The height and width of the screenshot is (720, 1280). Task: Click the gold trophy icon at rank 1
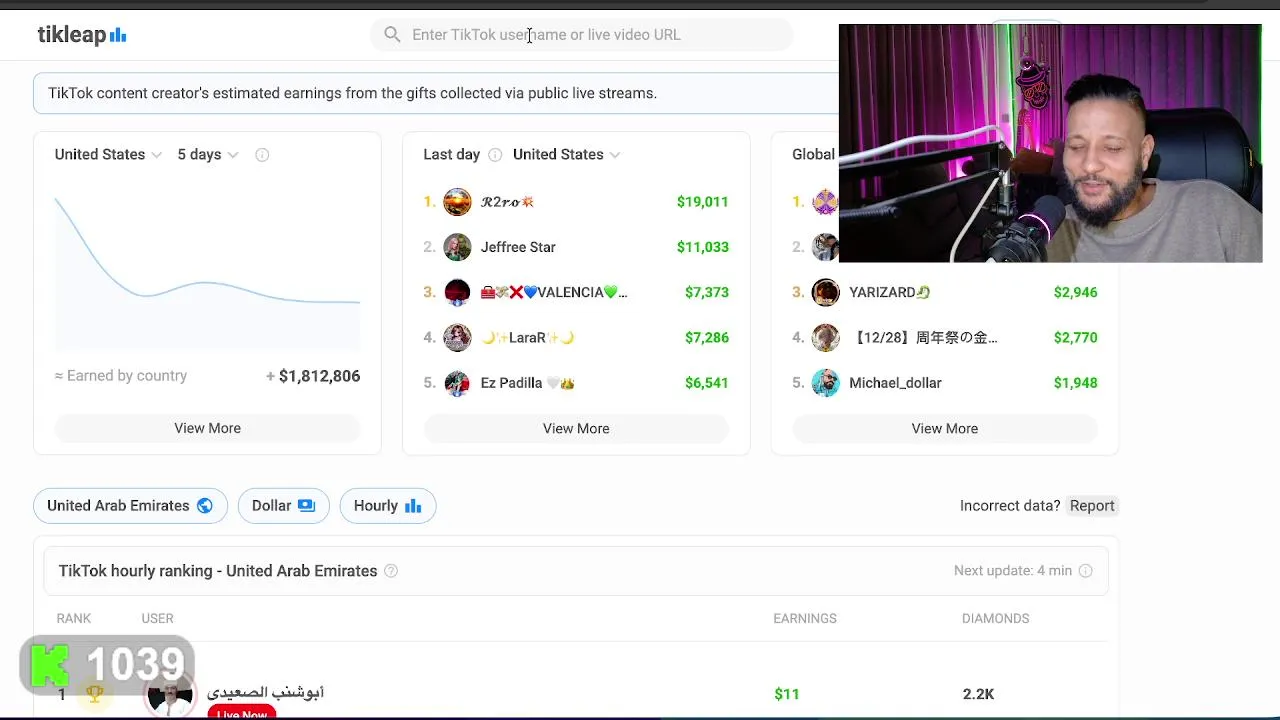point(95,694)
